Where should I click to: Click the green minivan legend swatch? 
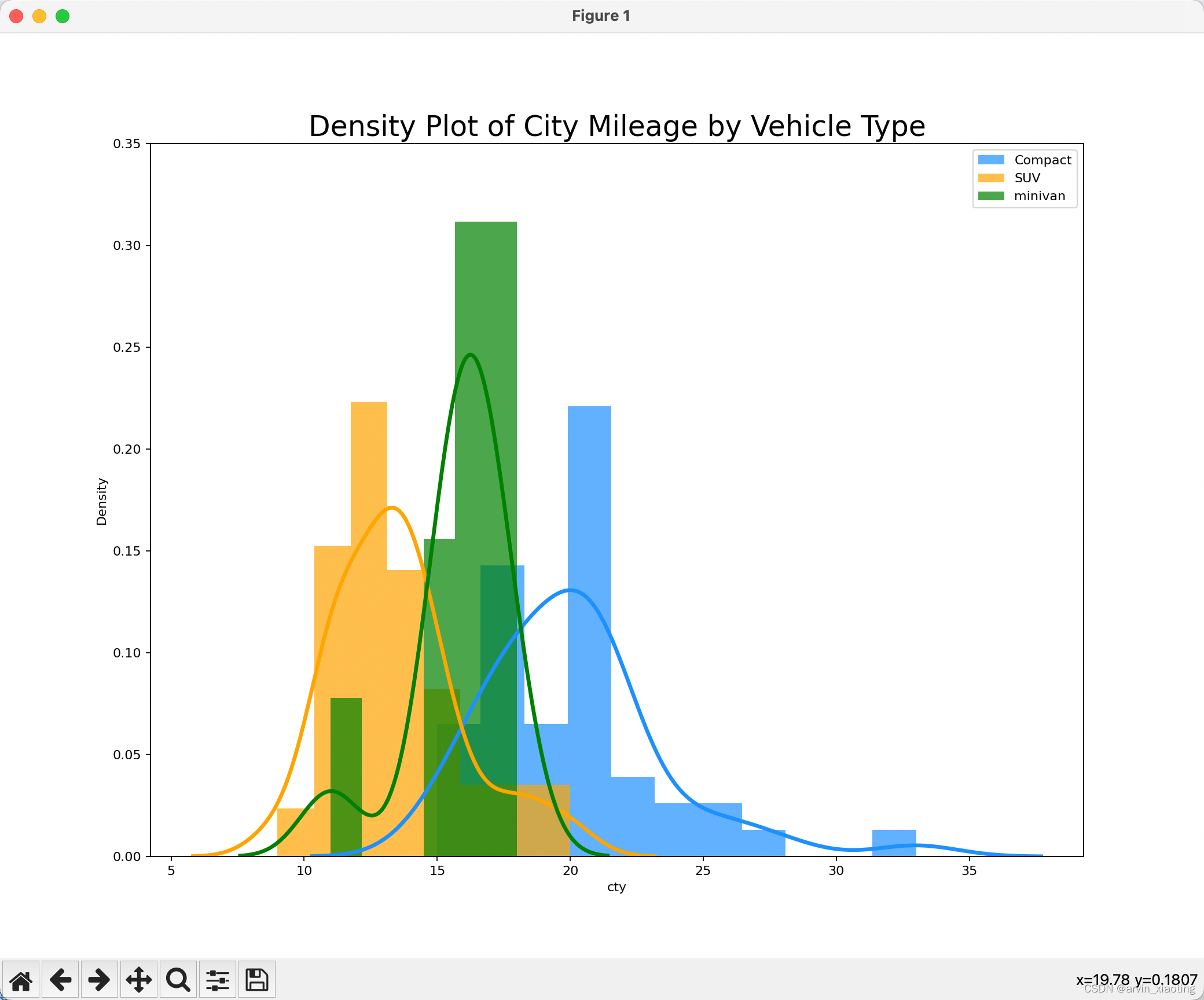tap(990, 196)
